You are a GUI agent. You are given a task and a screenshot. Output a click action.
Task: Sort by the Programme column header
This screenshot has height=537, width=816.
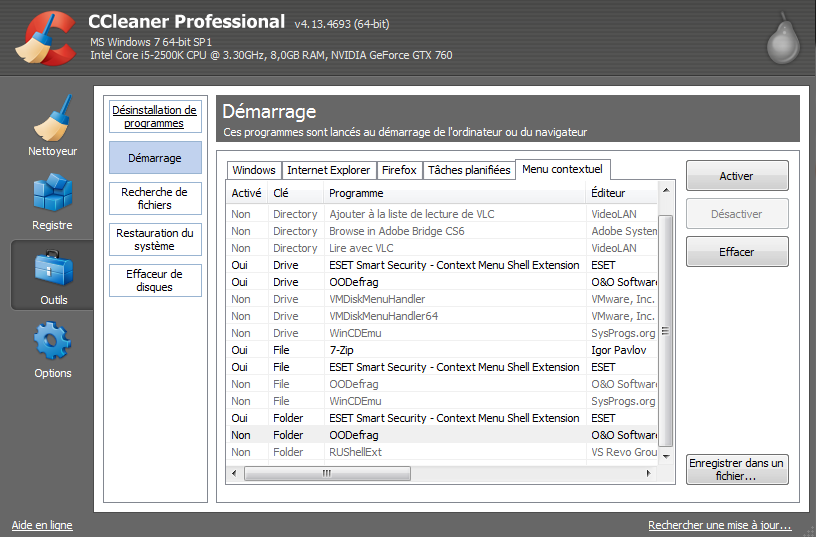coord(454,193)
